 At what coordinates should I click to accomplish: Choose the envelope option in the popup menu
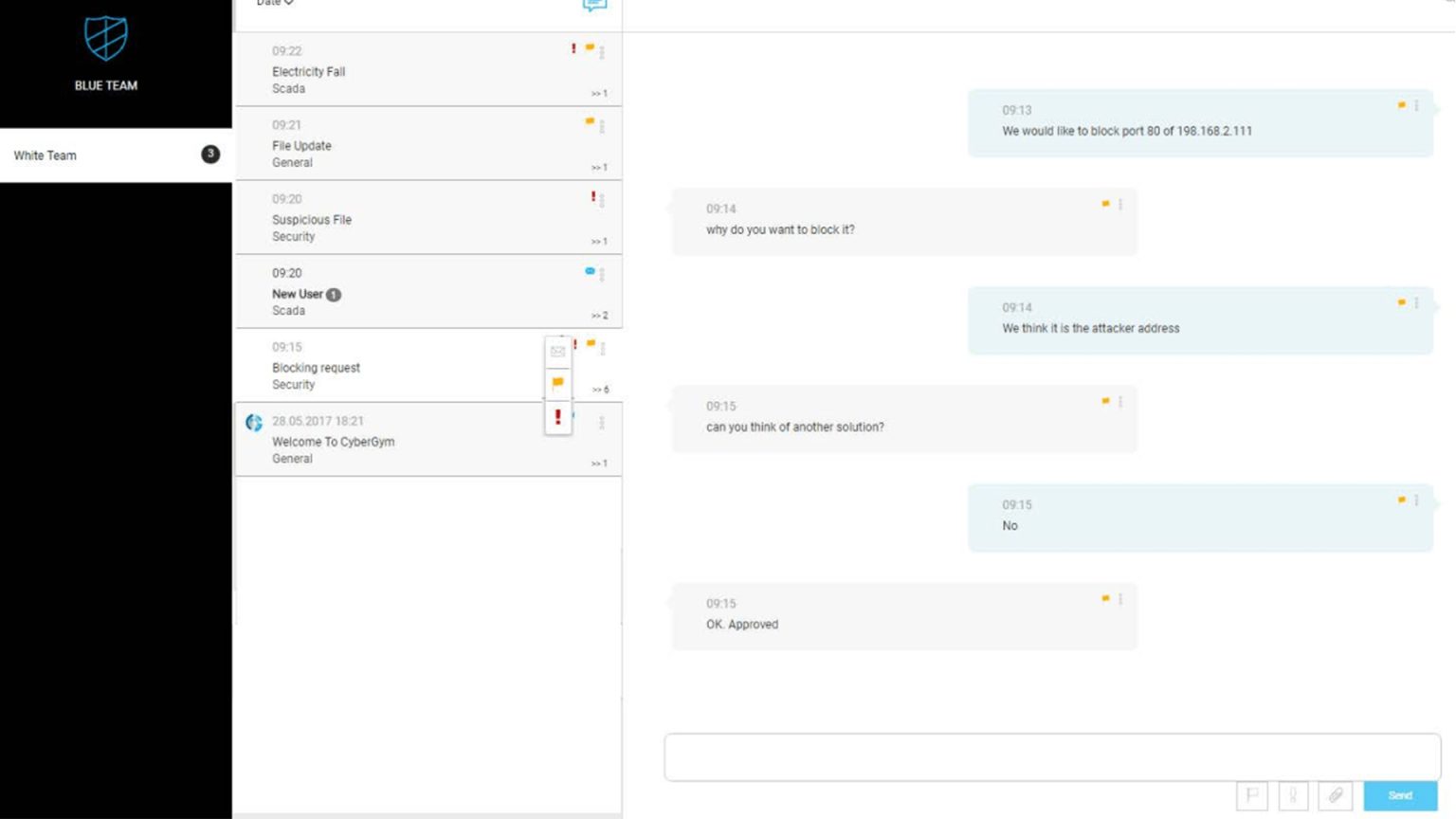pyautogui.click(x=557, y=352)
